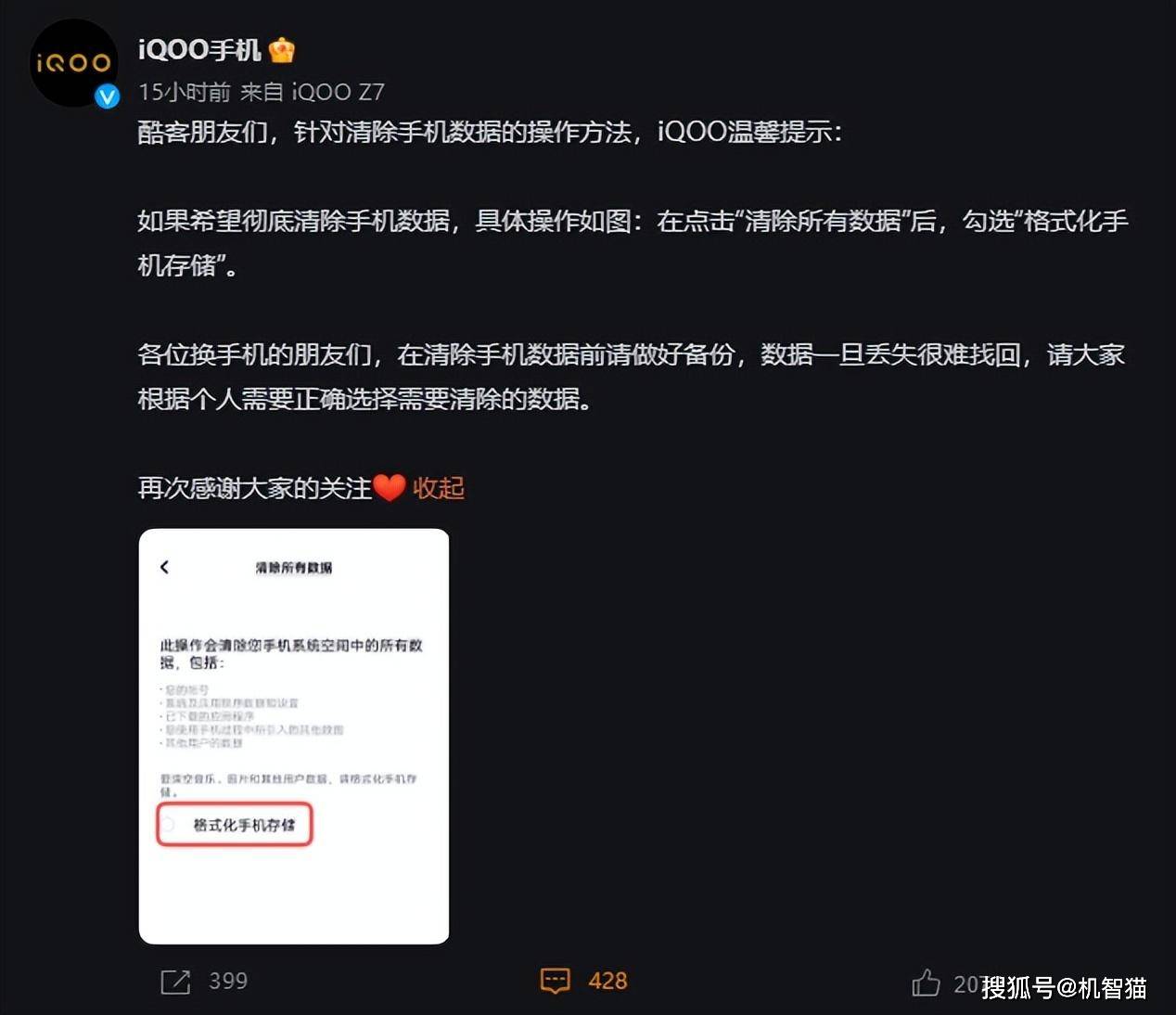Click the 再次感谢大家的关注 line
Screen dimensions: 1176x1015
pyautogui.click(x=254, y=488)
